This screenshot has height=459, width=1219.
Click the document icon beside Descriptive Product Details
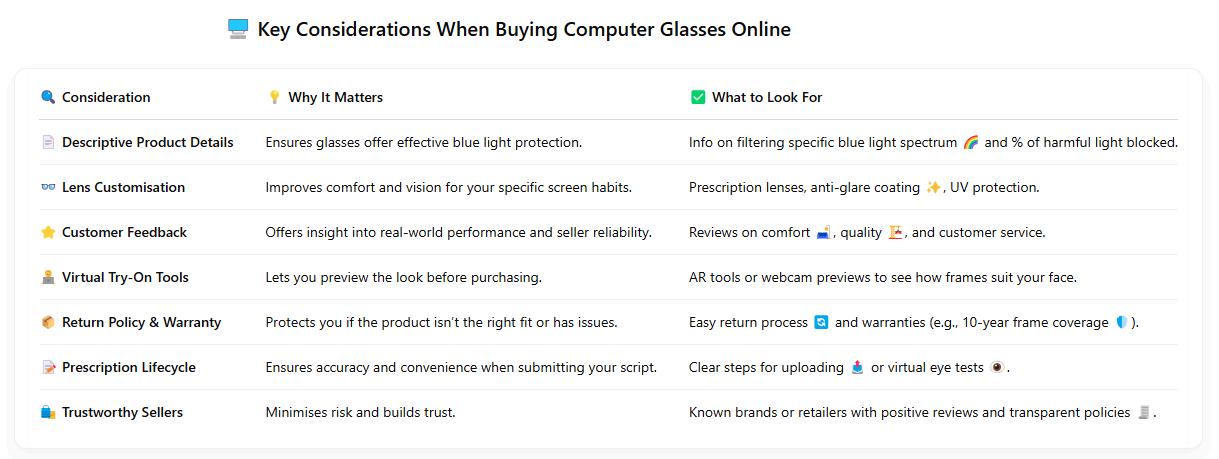(x=48, y=142)
